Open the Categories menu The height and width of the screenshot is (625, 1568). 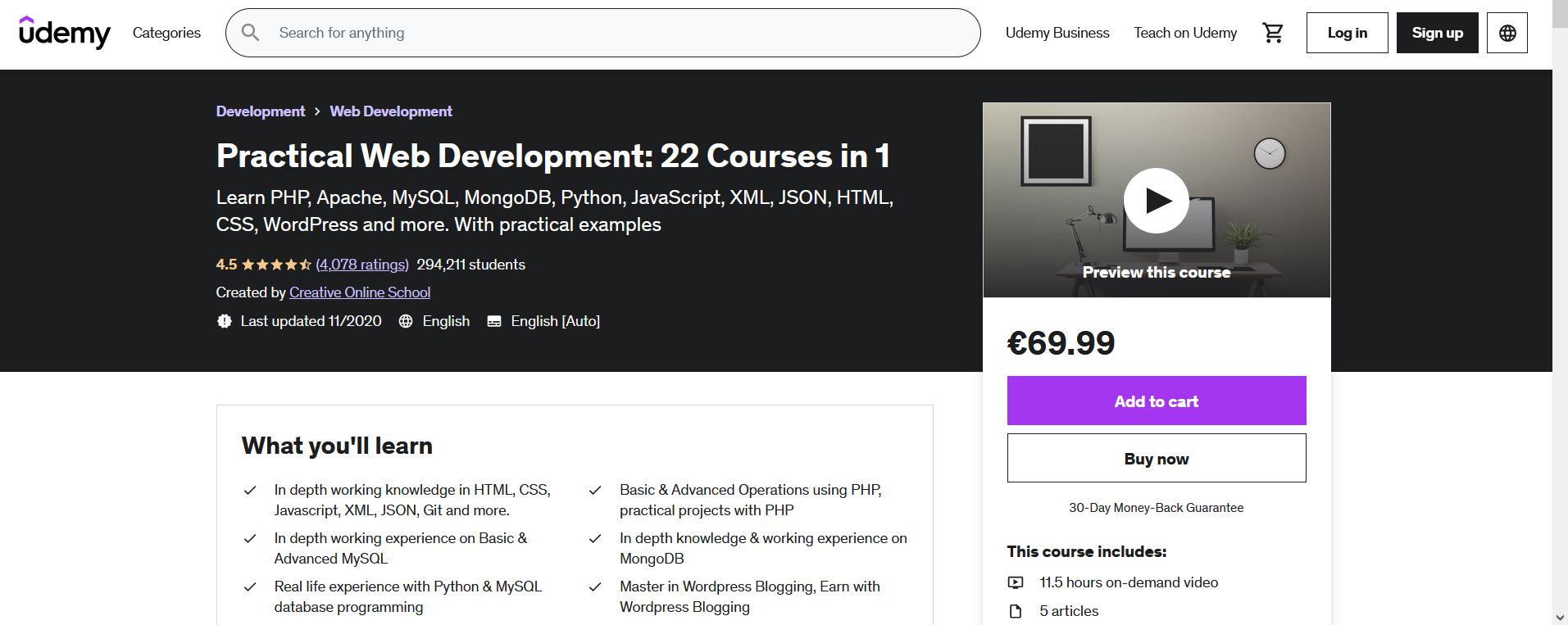[166, 33]
